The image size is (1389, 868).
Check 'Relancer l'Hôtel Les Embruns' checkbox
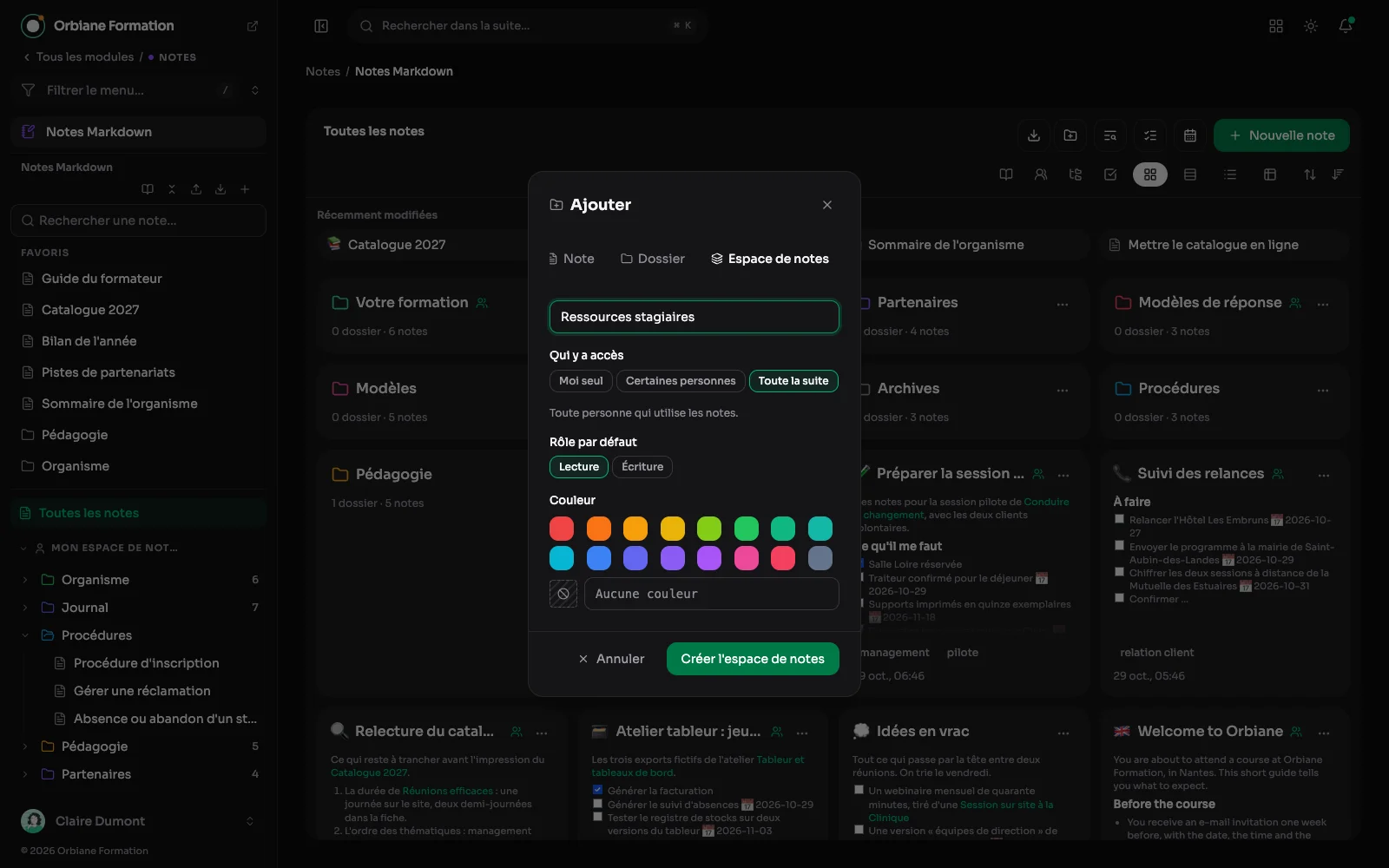tap(1120, 519)
